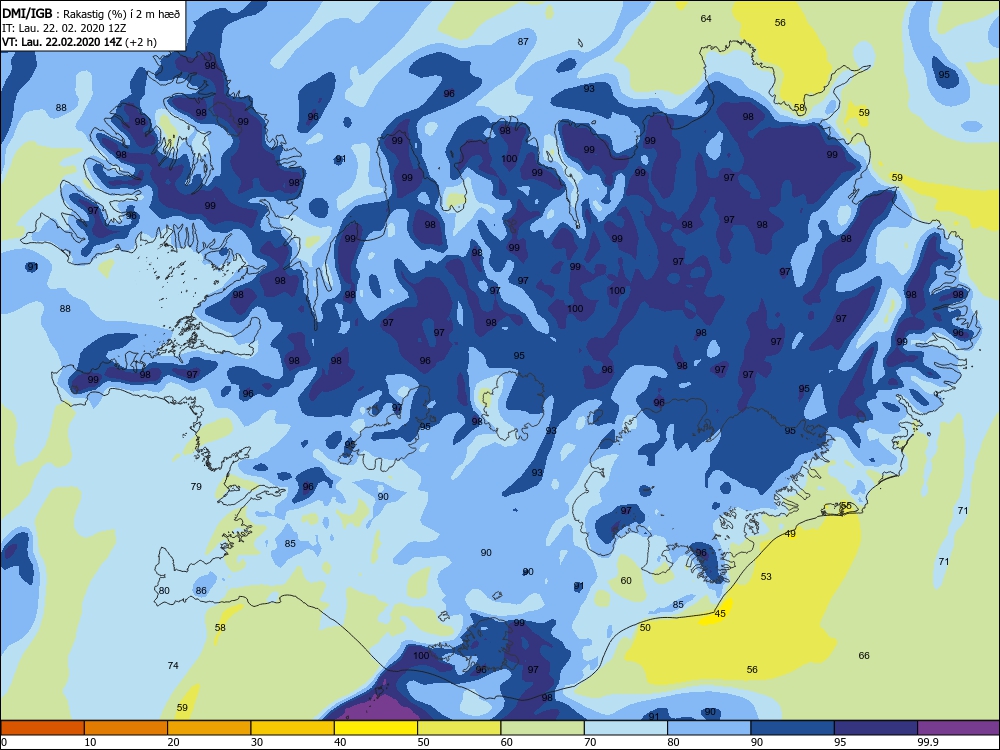Image resolution: width=1000 pixels, height=750 pixels.
Task: Click the humidity value '87' on the map
Action: click(523, 41)
